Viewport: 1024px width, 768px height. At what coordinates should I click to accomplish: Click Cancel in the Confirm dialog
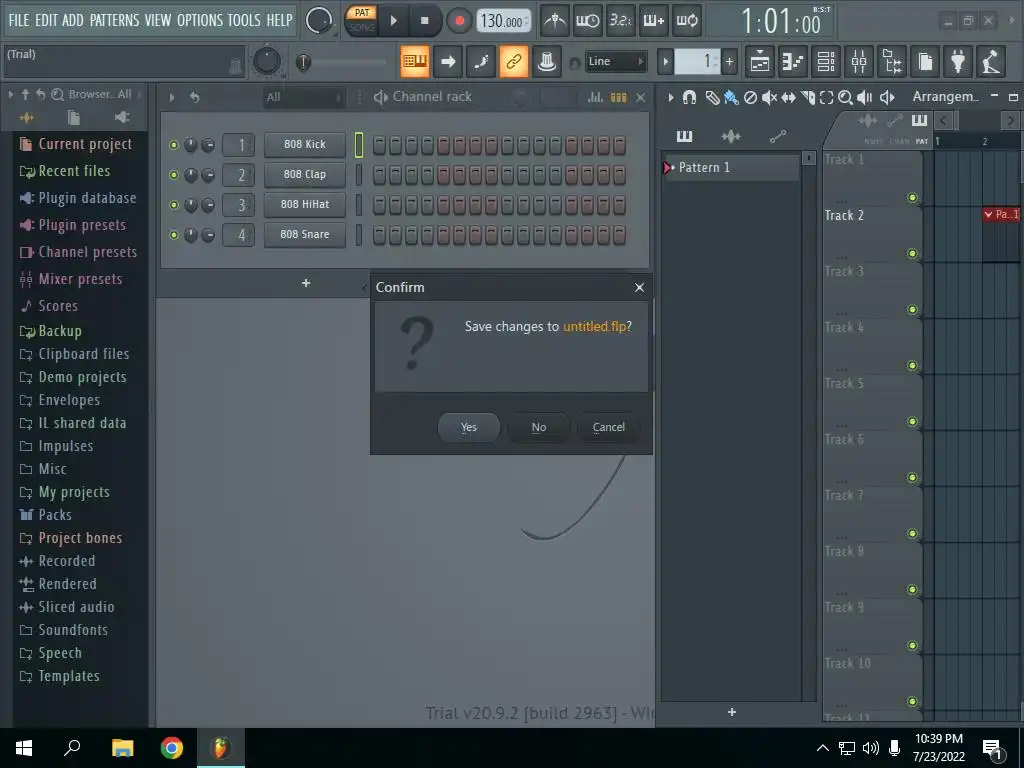click(609, 427)
